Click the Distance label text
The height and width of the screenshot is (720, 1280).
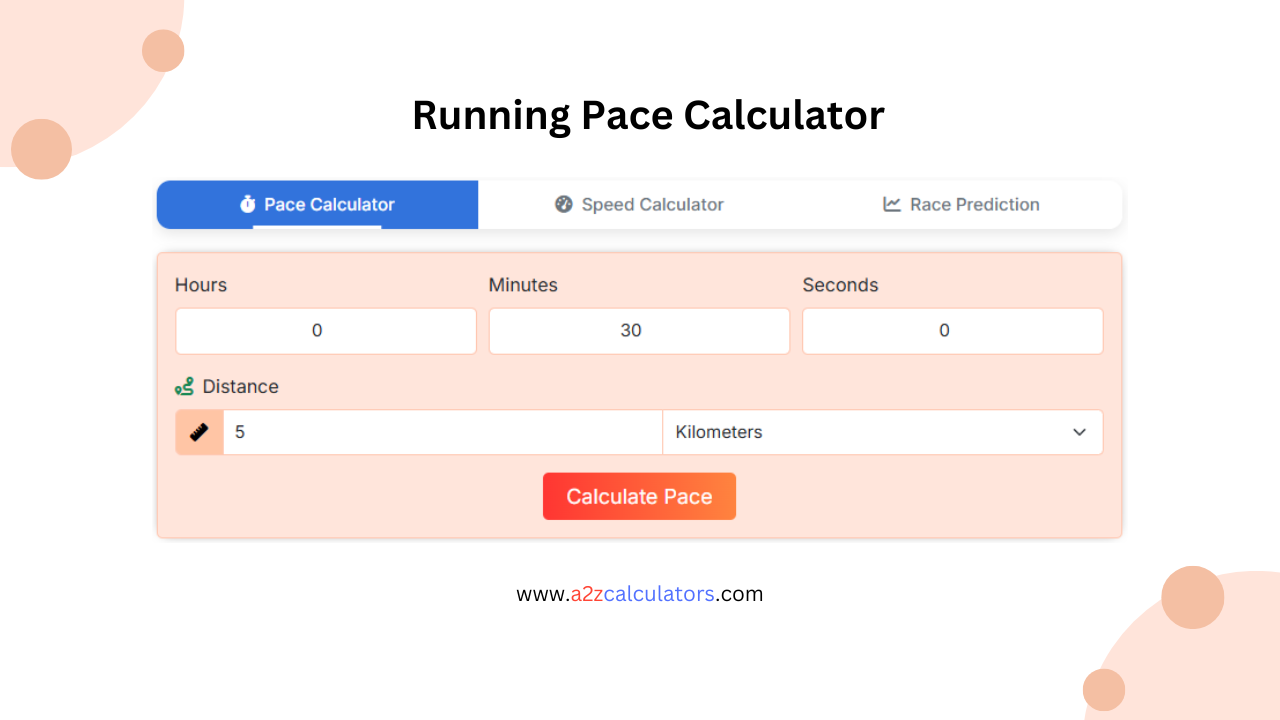(x=240, y=386)
